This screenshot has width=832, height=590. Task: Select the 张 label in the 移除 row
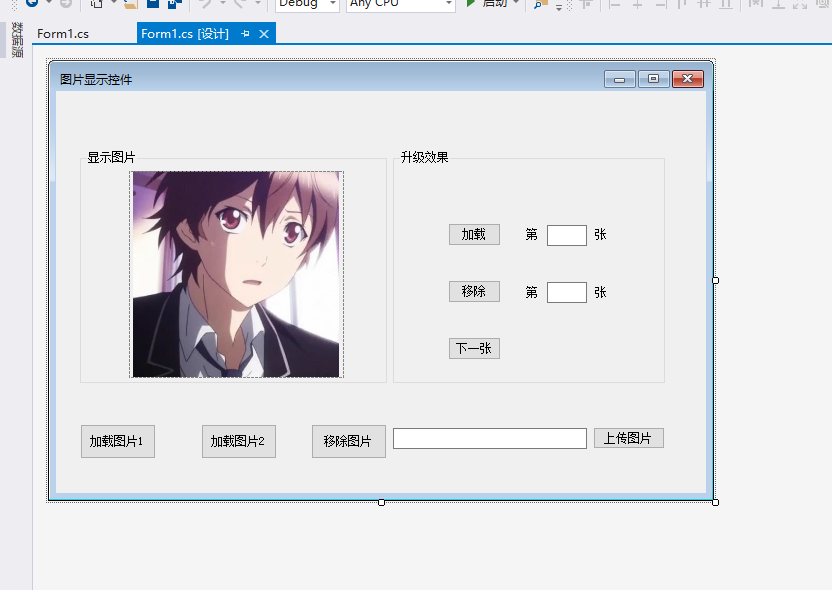pyautogui.click(x=600, y=292)
